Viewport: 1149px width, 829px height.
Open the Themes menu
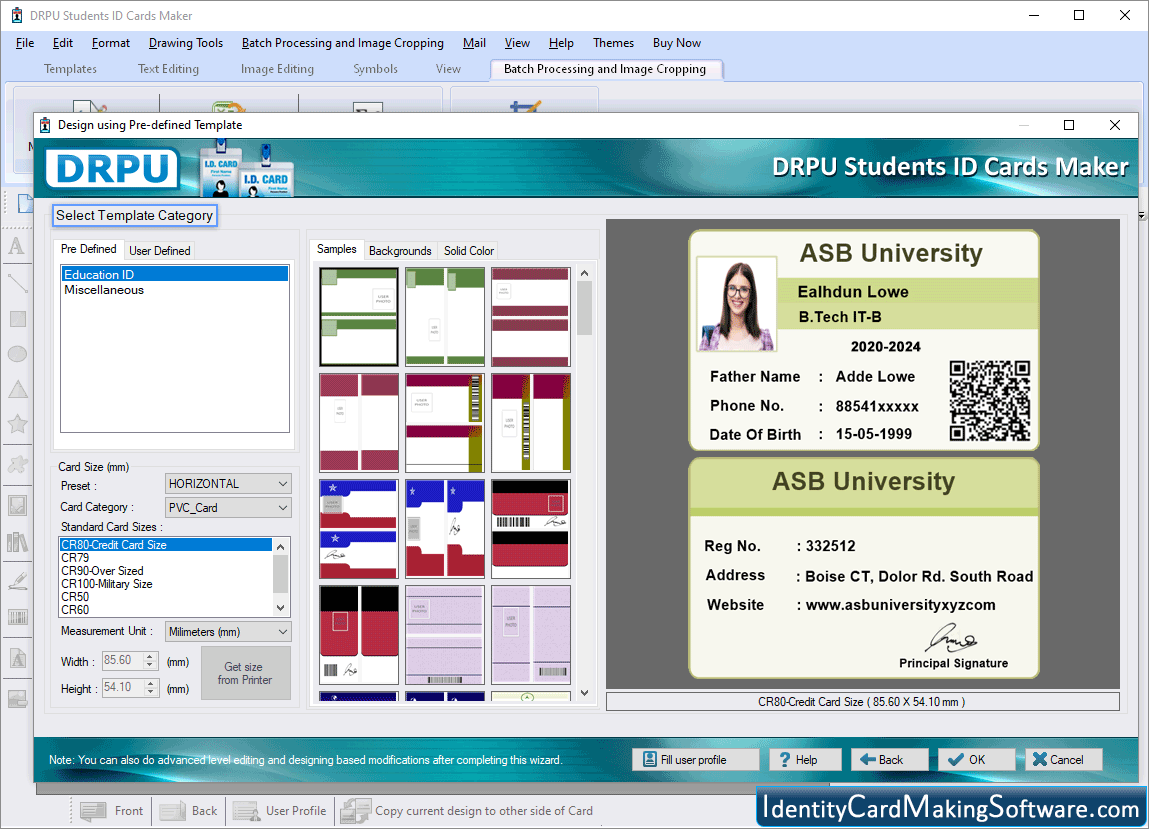point(613,43)
